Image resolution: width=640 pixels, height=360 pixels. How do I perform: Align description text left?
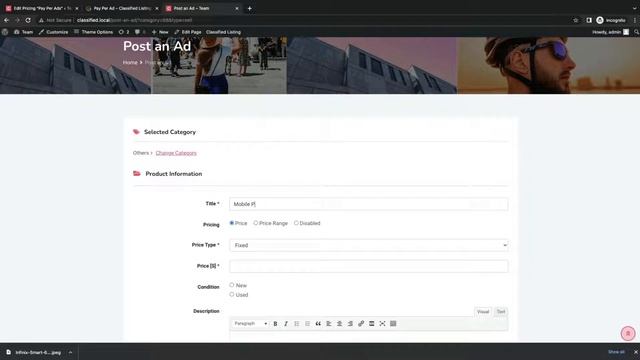click(329, 324)
